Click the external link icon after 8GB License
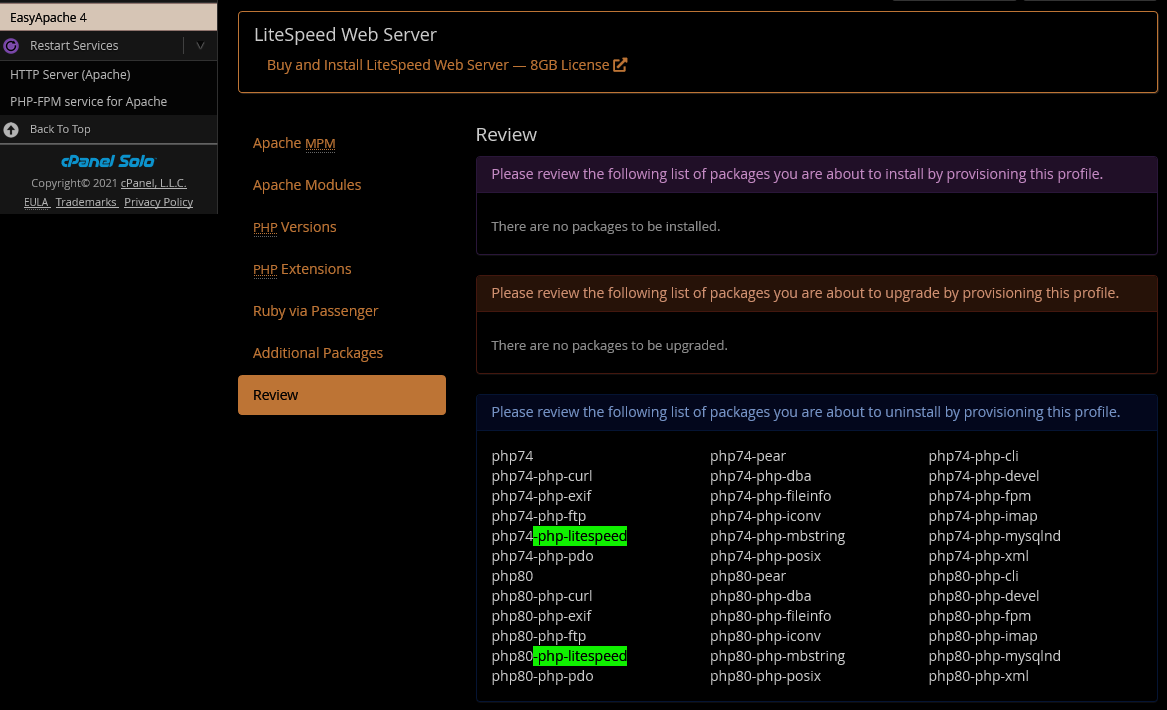Image resolution: width=1167 pixels, height=710 pixels. click(x=620, y=65)
